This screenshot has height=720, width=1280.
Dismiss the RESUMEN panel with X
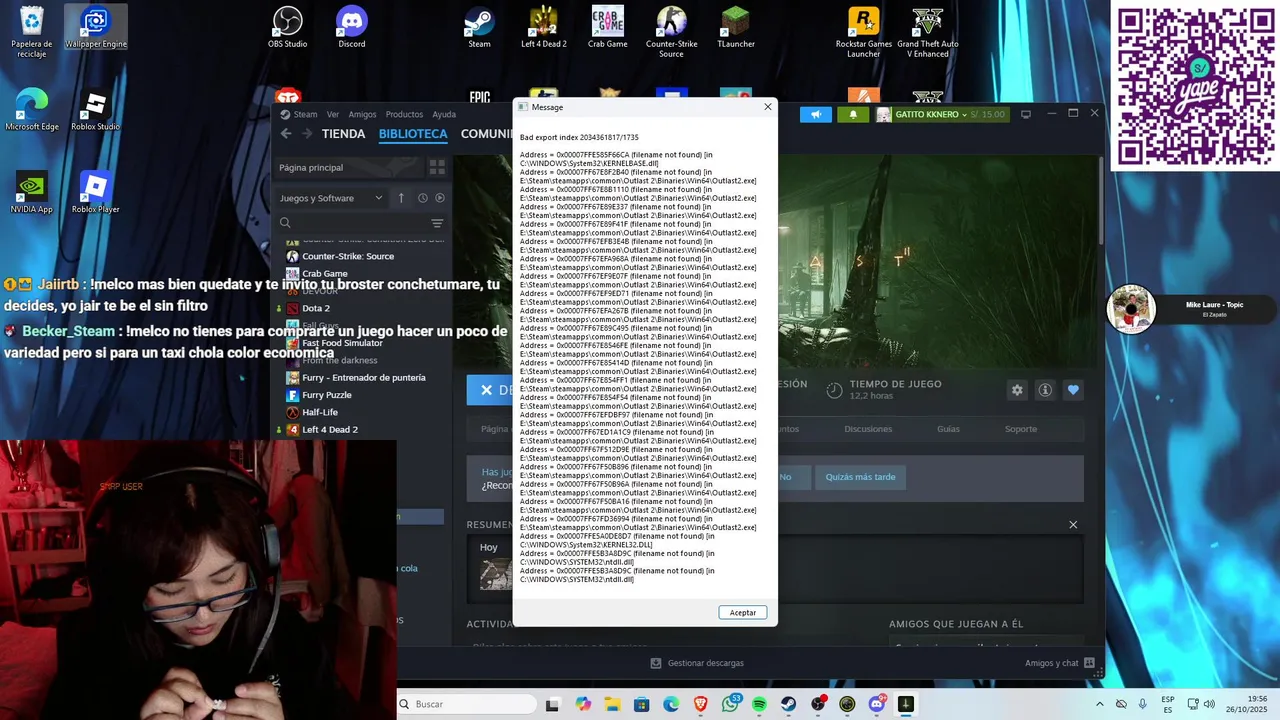1073,525
